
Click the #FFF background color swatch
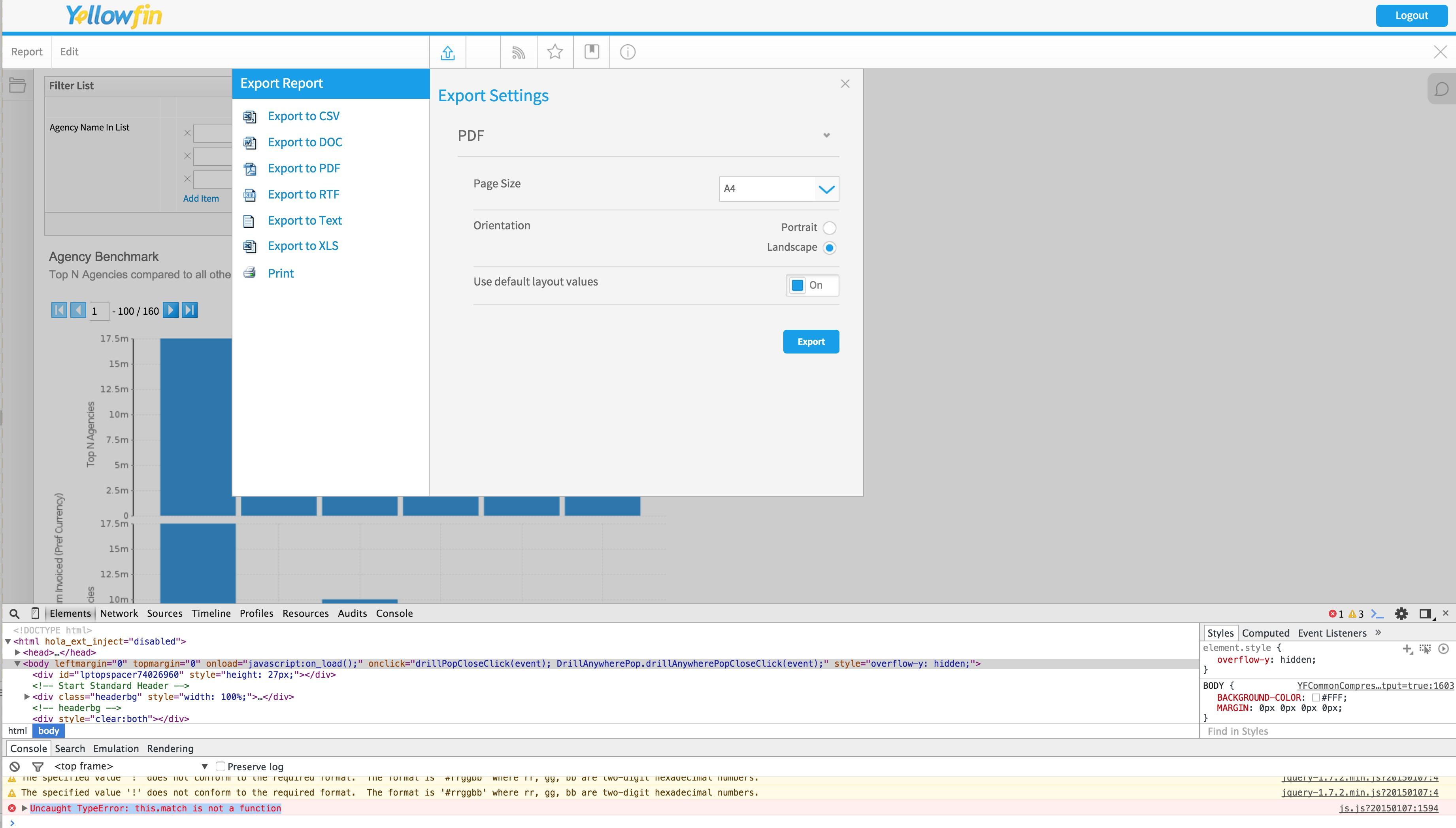(1316, 697)
